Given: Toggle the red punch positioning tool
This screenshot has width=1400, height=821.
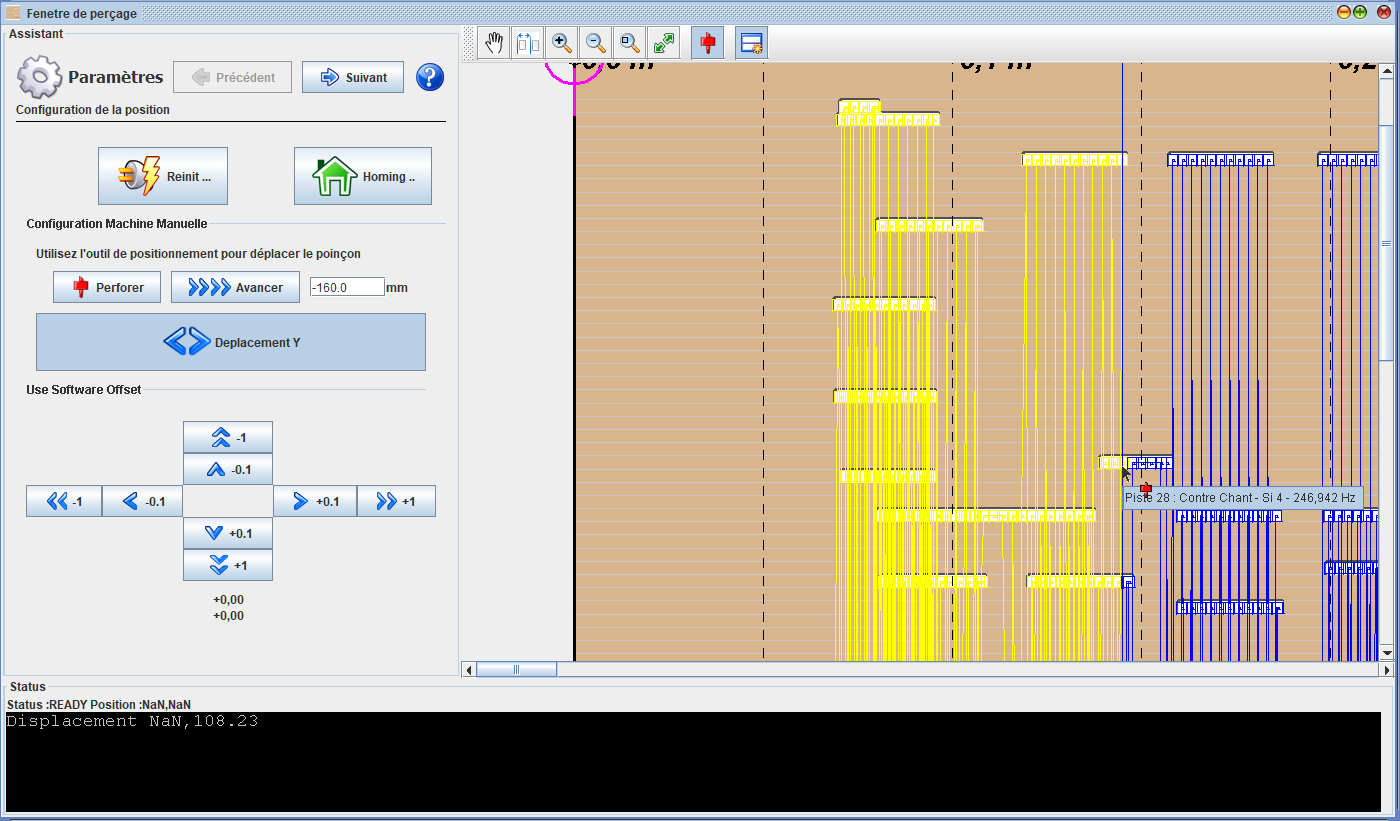Looking at the screenshot, I should click(708, 43).
